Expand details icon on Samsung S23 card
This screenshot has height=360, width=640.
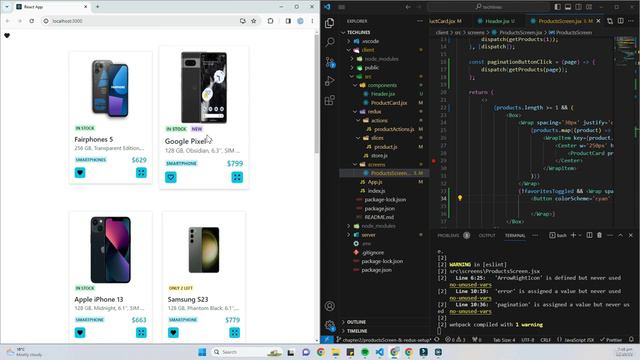pyautogui.click(x=235, y=333)
